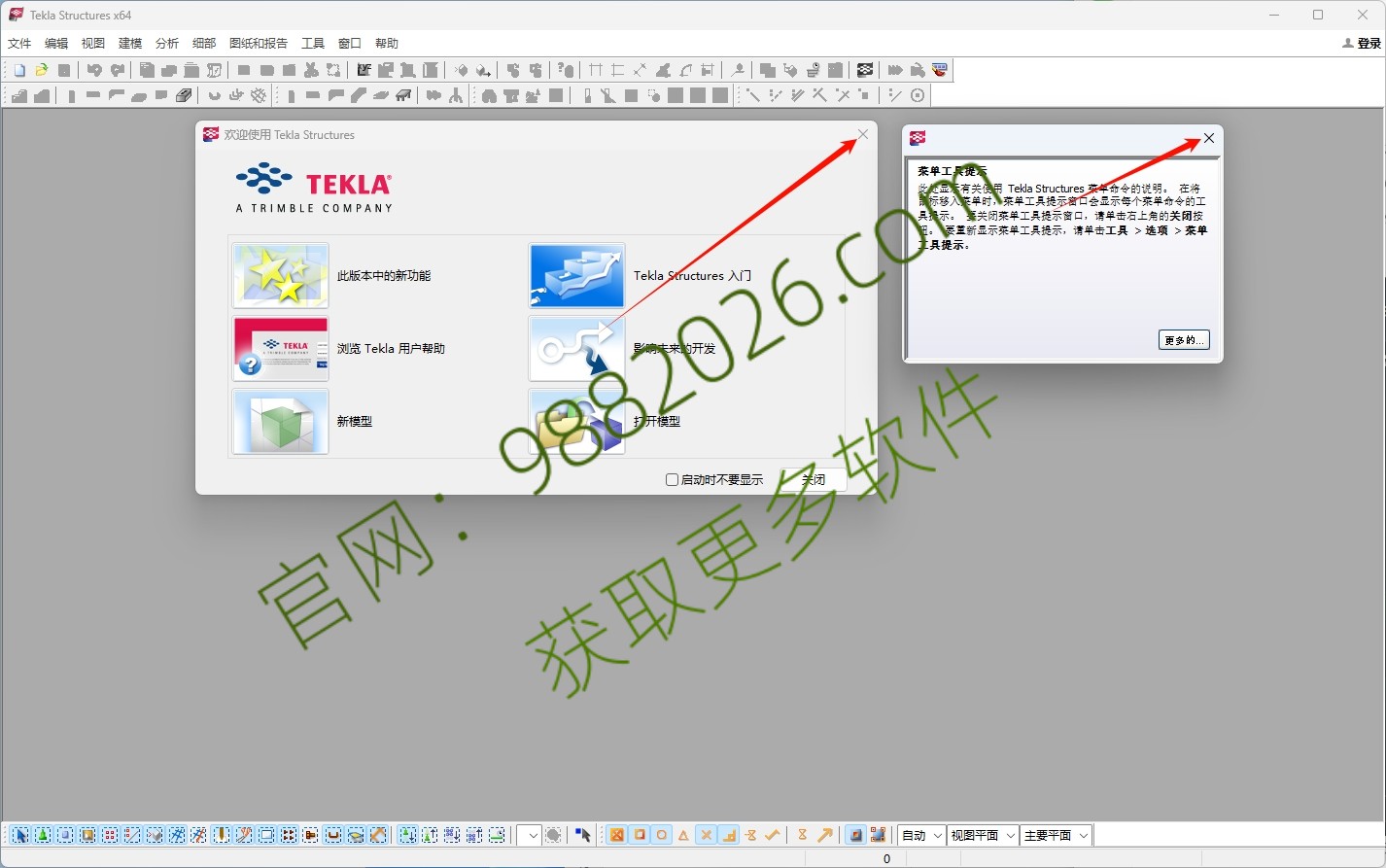Click the 登录 sign-in link
1386x868 pixels.
[1362, 43]
